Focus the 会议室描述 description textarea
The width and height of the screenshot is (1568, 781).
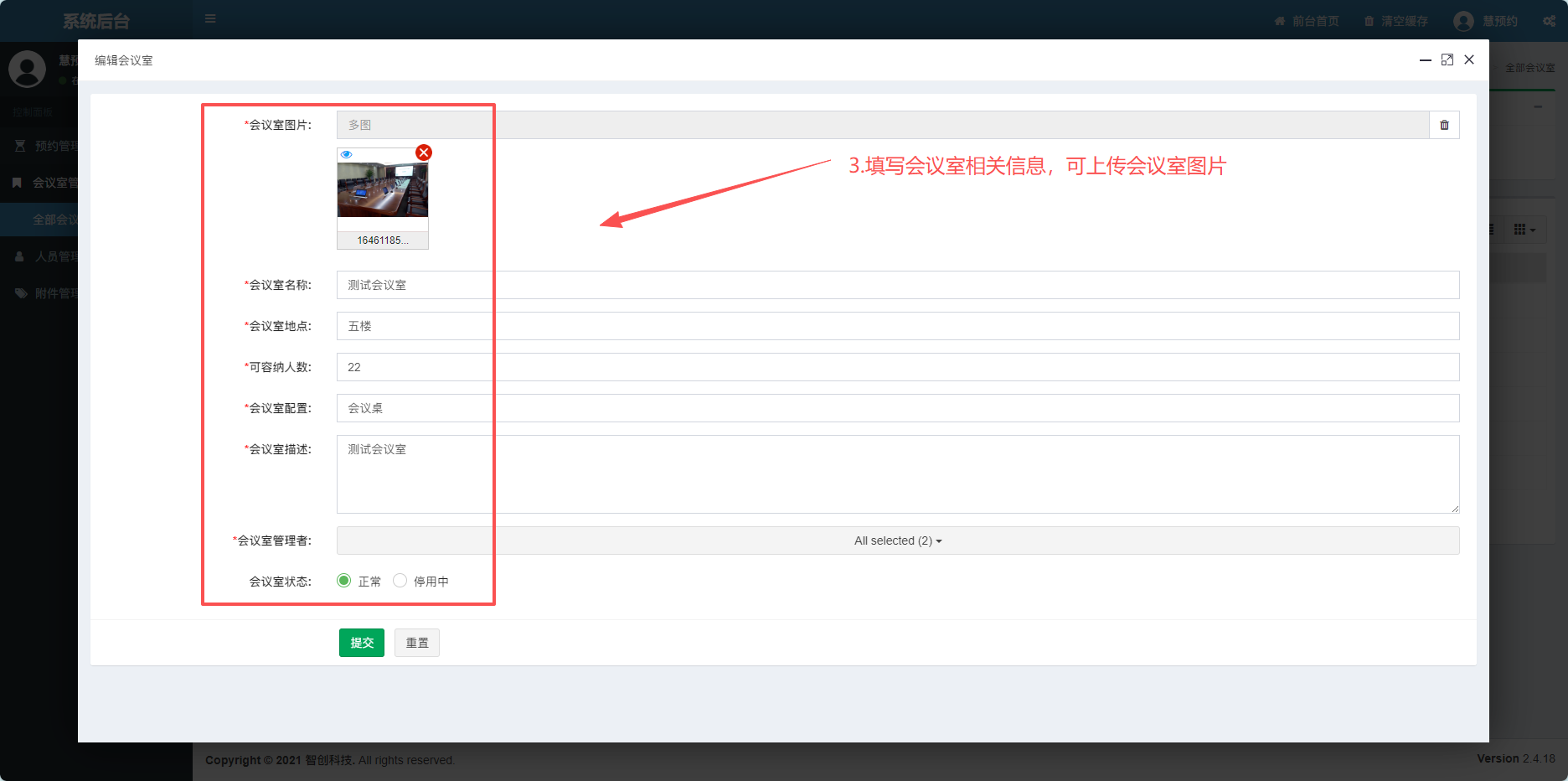(897, 473)
